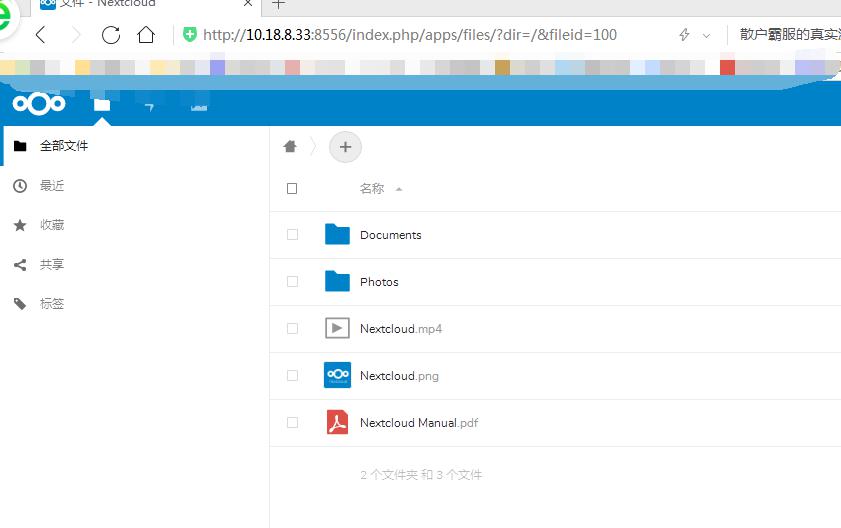
Task: Tick the checkbox for Nextcloud Manual.pdf
Action: (x=292, y=423)
